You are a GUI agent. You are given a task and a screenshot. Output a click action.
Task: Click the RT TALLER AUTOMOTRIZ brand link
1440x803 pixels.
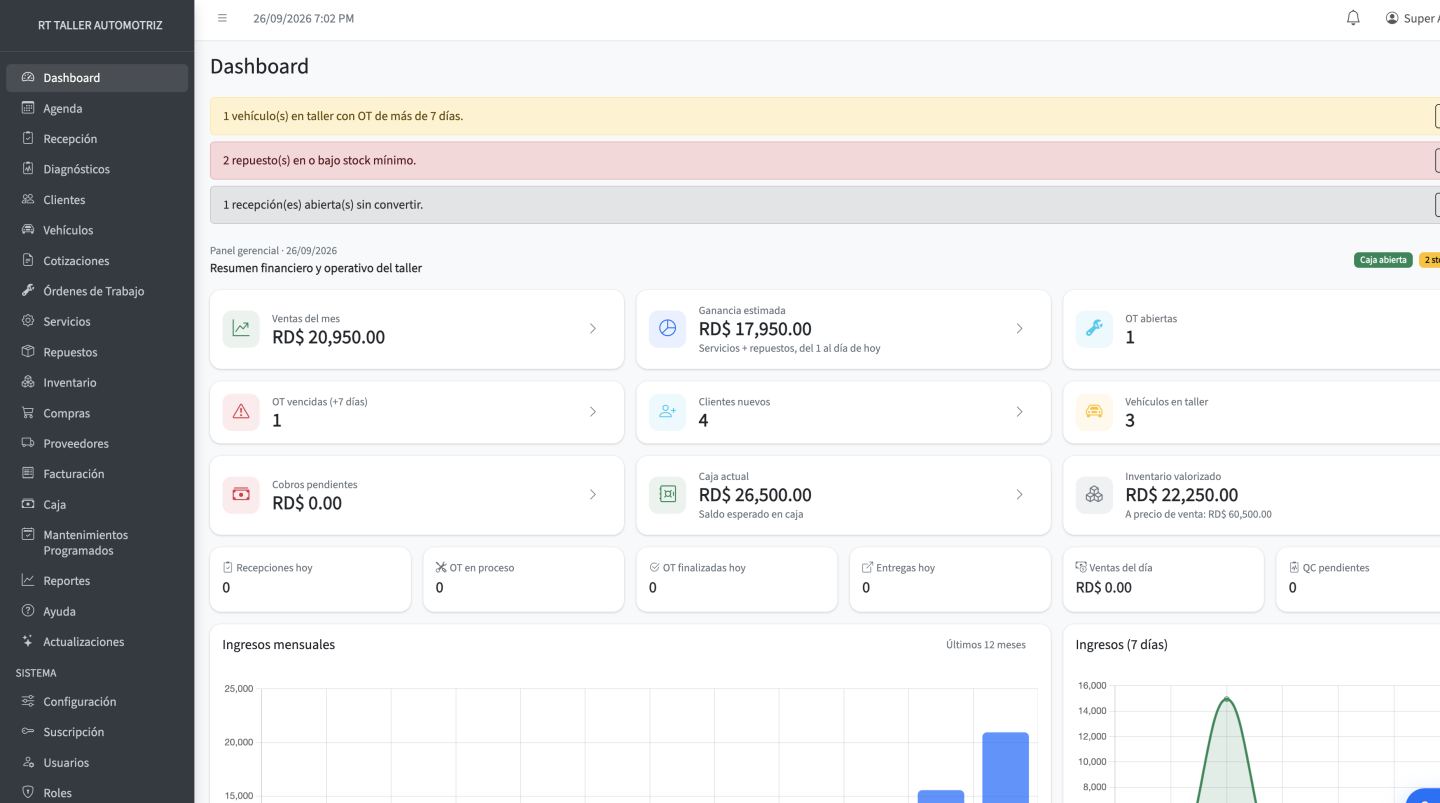click(x=100, y=25)
